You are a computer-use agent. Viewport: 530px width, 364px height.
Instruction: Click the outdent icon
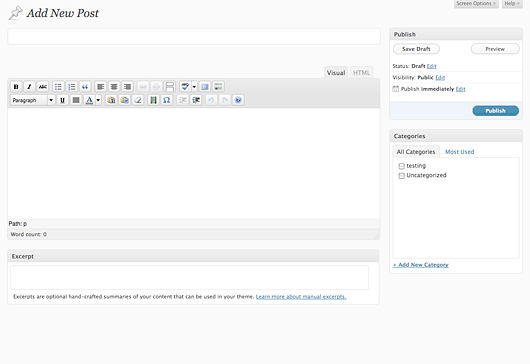click(183, 100)
